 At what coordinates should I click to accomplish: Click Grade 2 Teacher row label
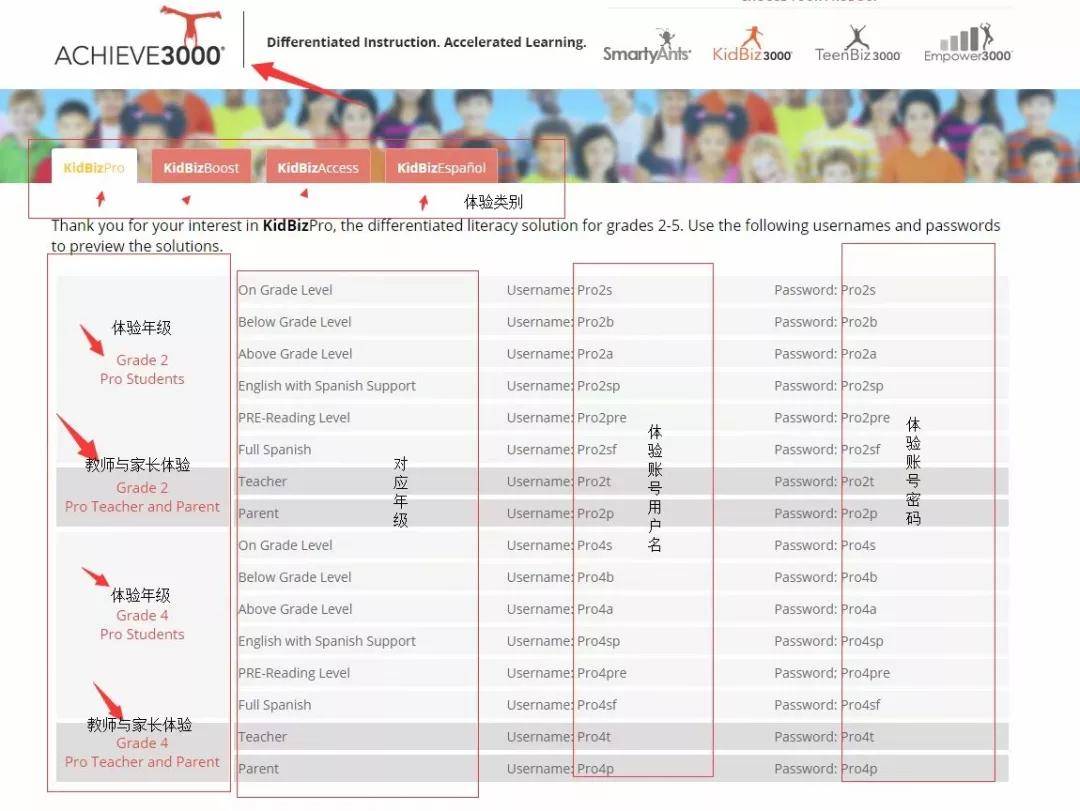coord(262,481)
